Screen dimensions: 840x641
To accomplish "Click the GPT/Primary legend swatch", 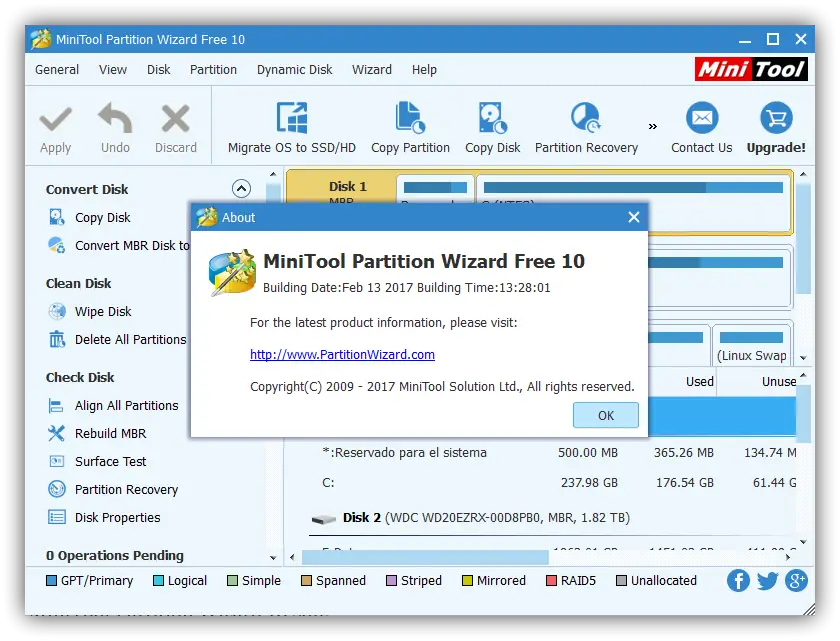I will [51, 580].
